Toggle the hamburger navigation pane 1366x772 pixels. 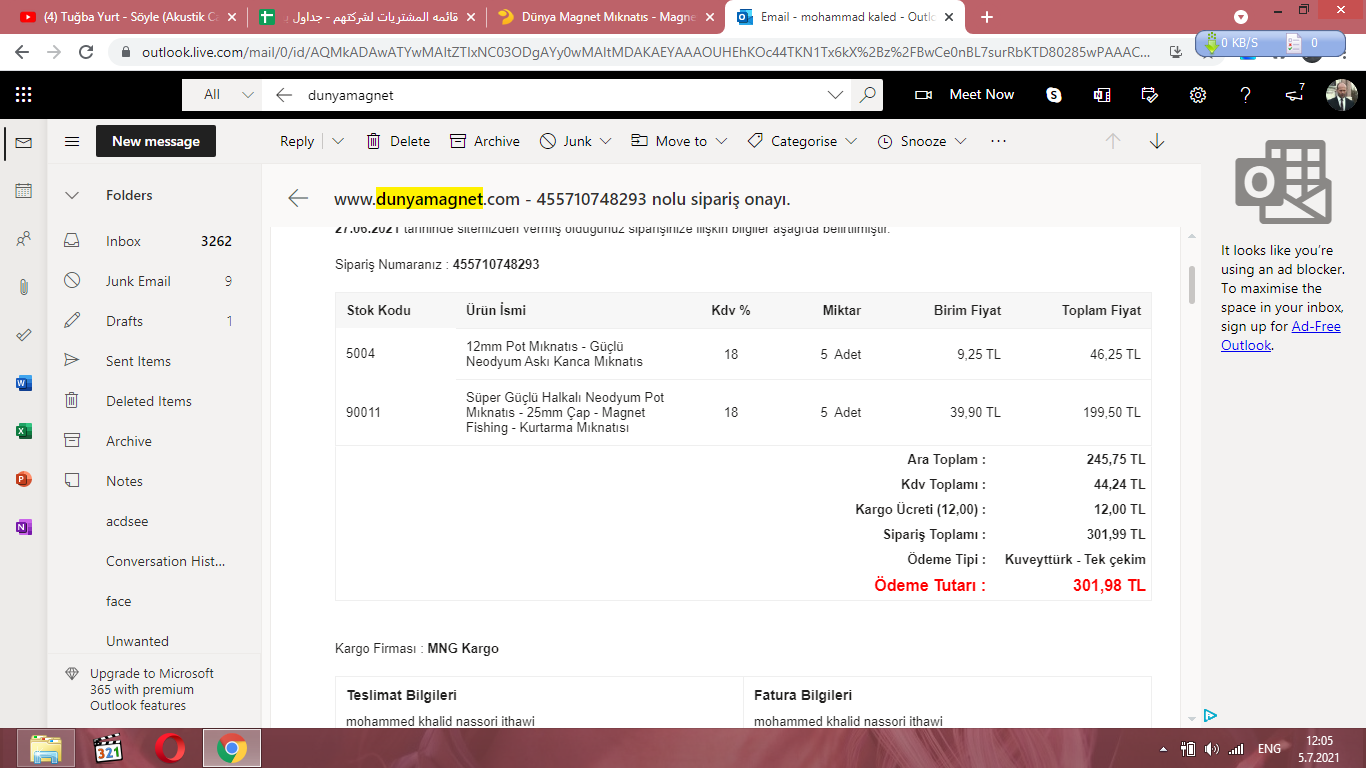[x=72, y=142]
